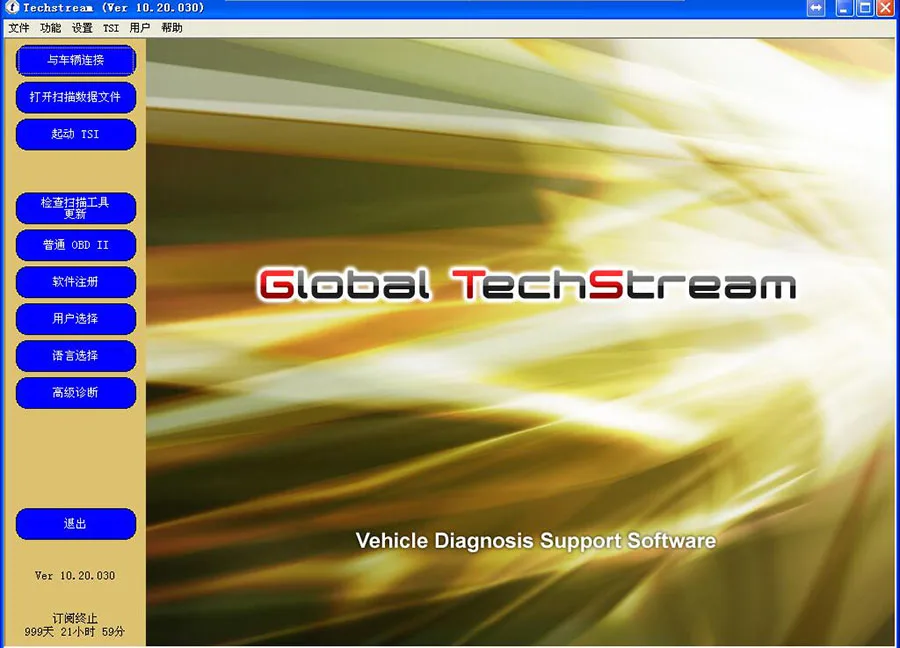Click 用户选择 button
Screen dimensions: 900x648
(76, 319)
